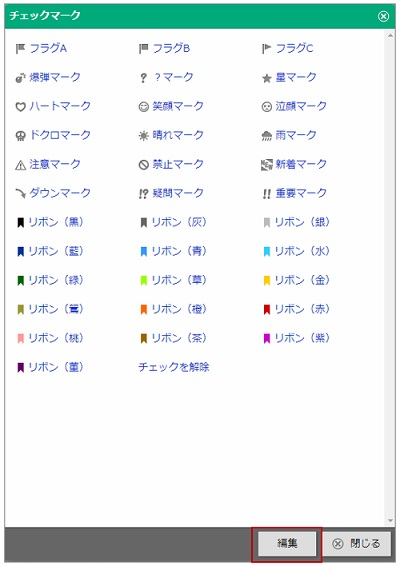Select the 注意マーク warning triangle icon

pyautogui.click(x=20, y=165)
